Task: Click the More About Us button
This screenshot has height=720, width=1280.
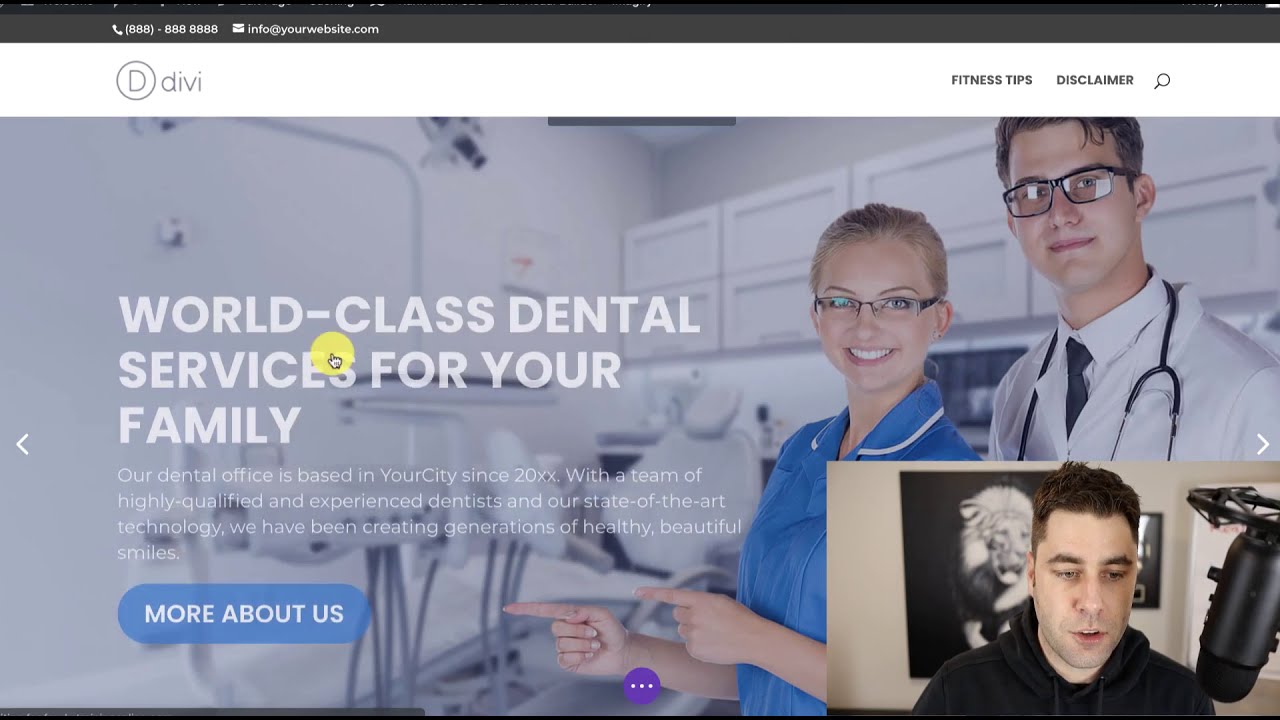Action: (244, 613)
